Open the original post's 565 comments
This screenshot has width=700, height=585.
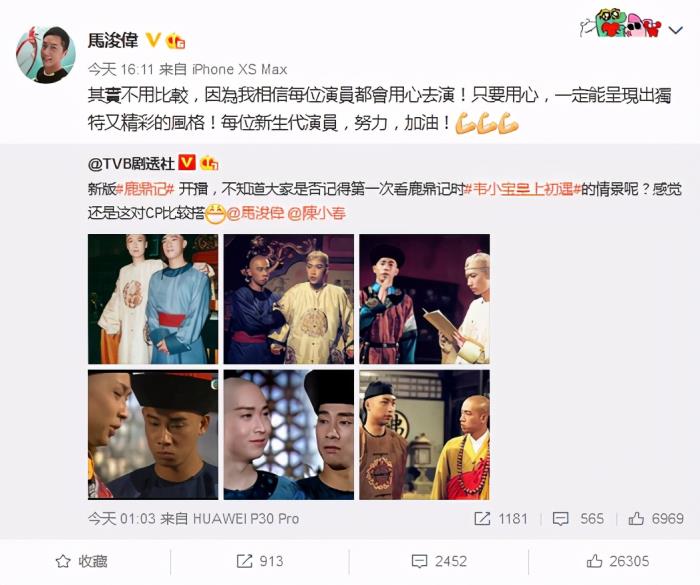(578, 518)
